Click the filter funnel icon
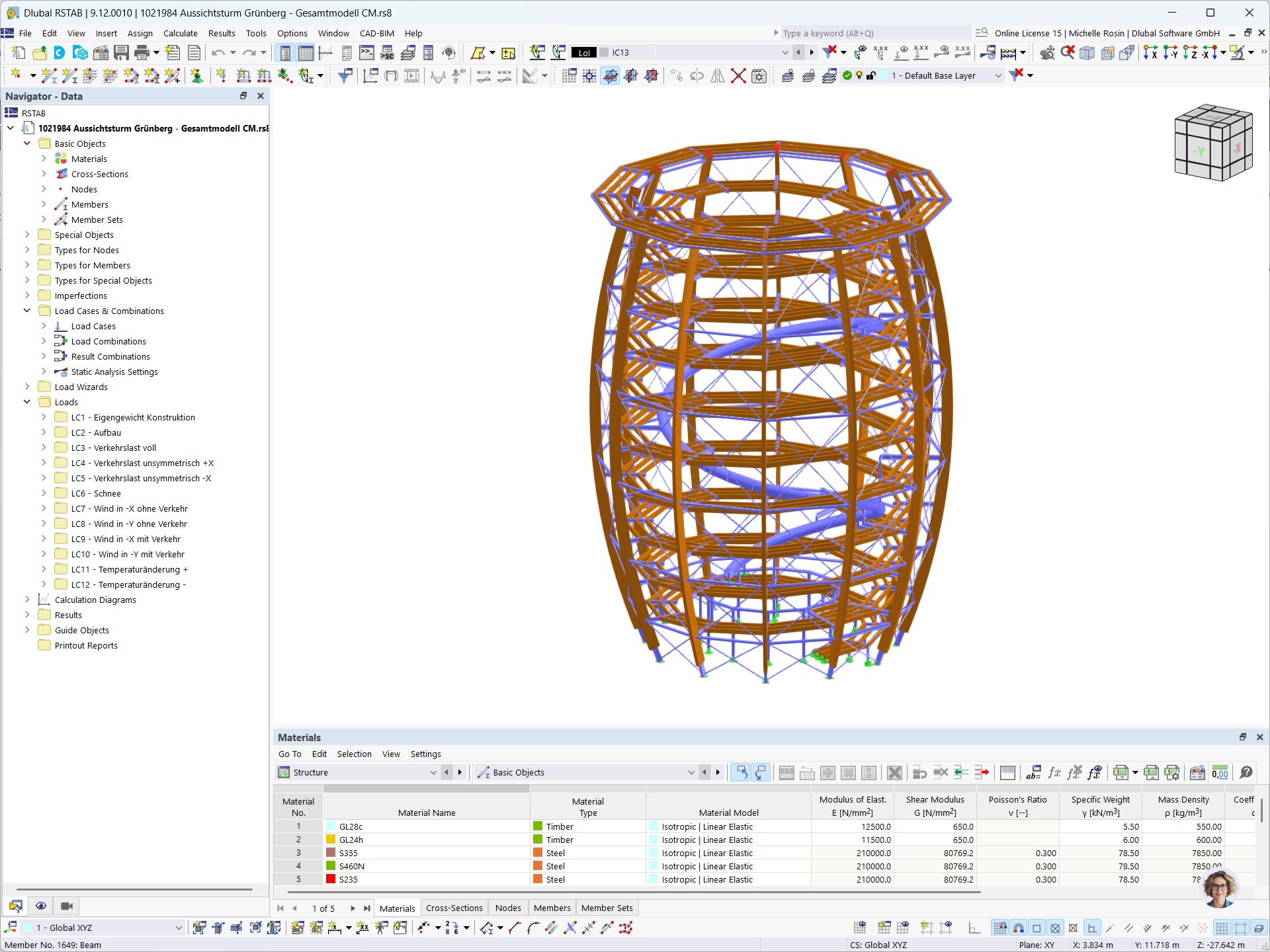 [345, 76]
